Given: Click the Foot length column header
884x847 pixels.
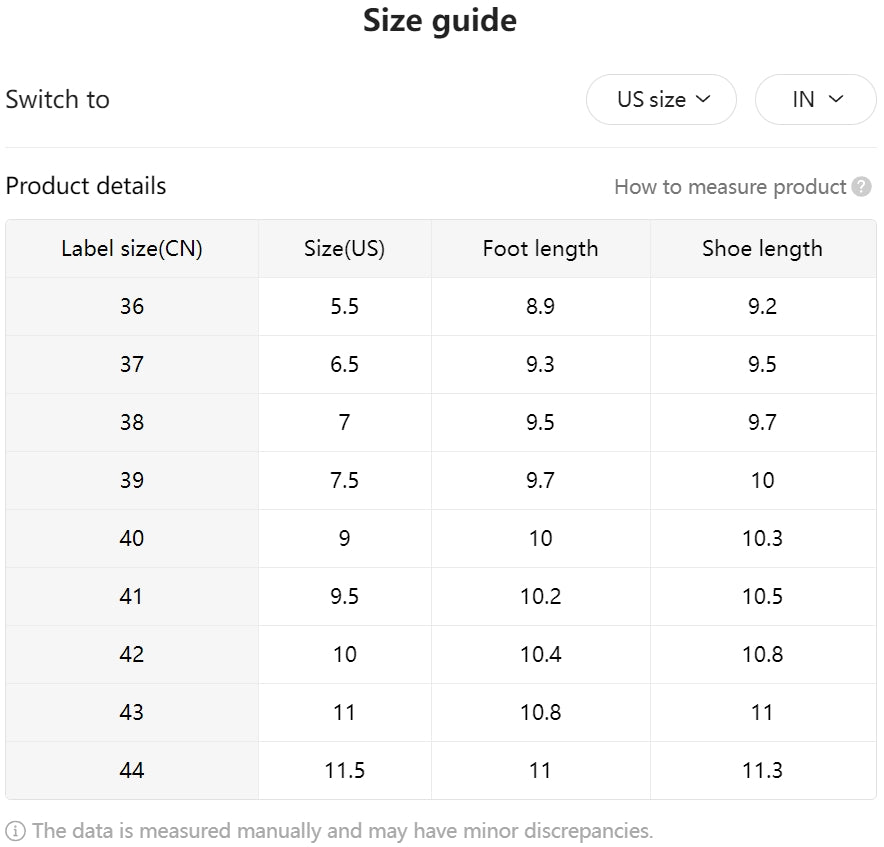Looking at the screenshot, I should tap(540, 249).
